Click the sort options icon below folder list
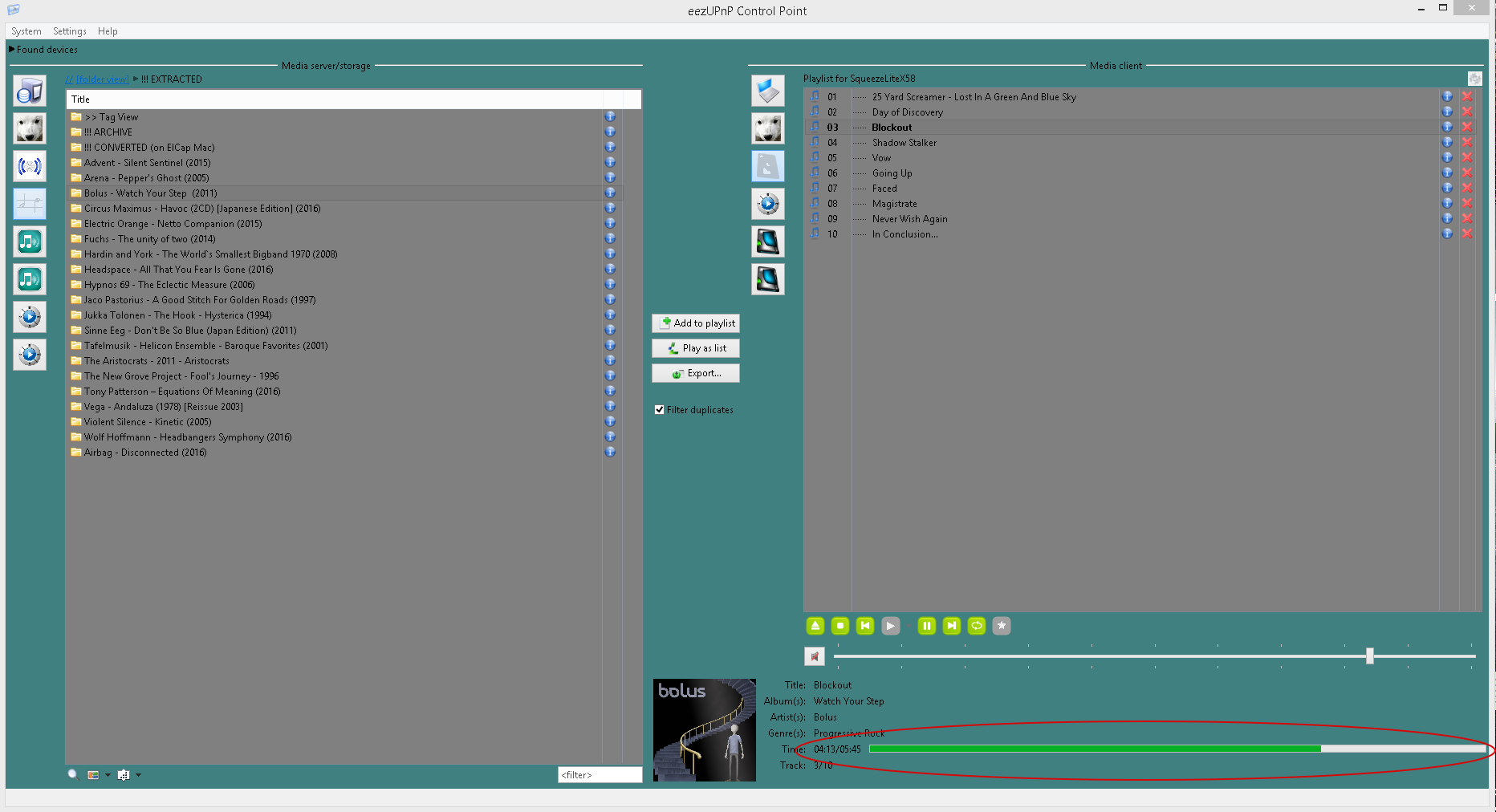 pyautogui.click(x=124, y=775)
